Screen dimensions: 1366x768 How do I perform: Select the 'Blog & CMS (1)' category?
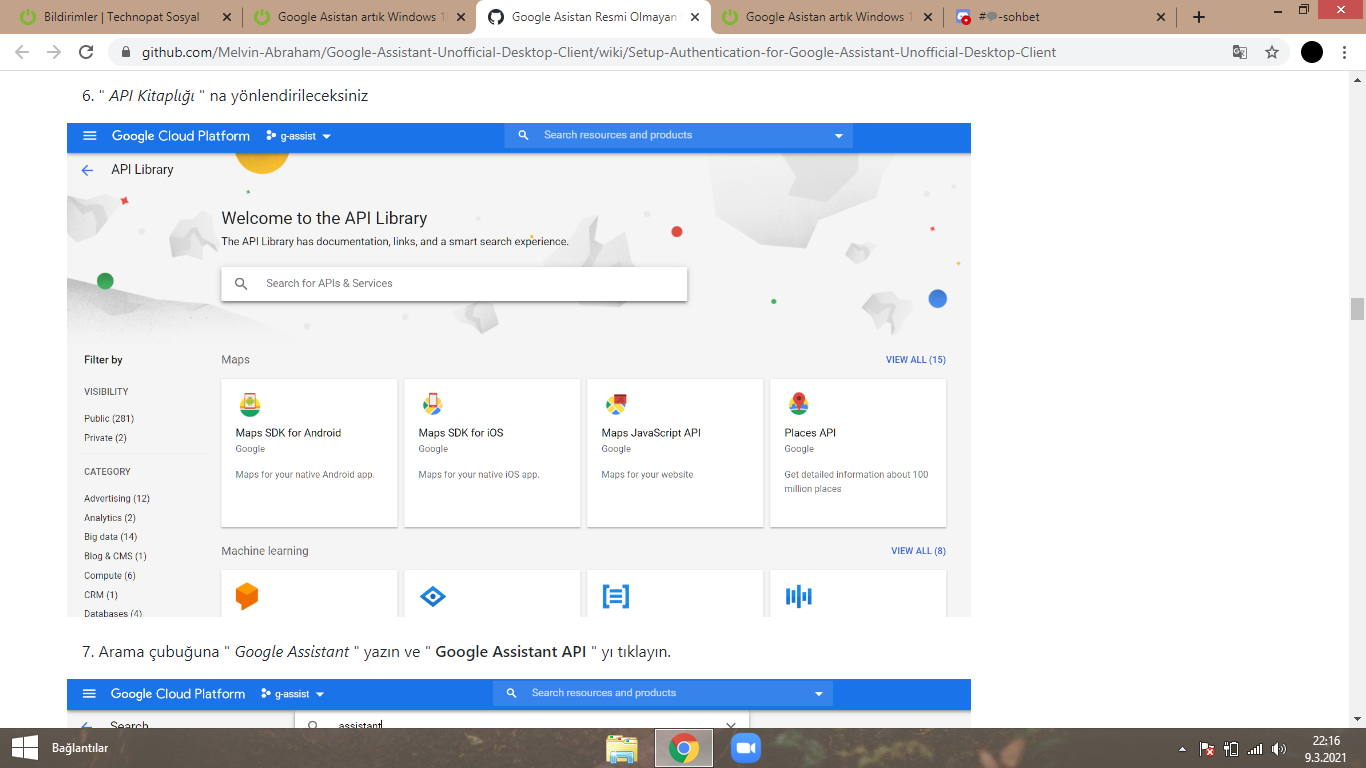115,556
